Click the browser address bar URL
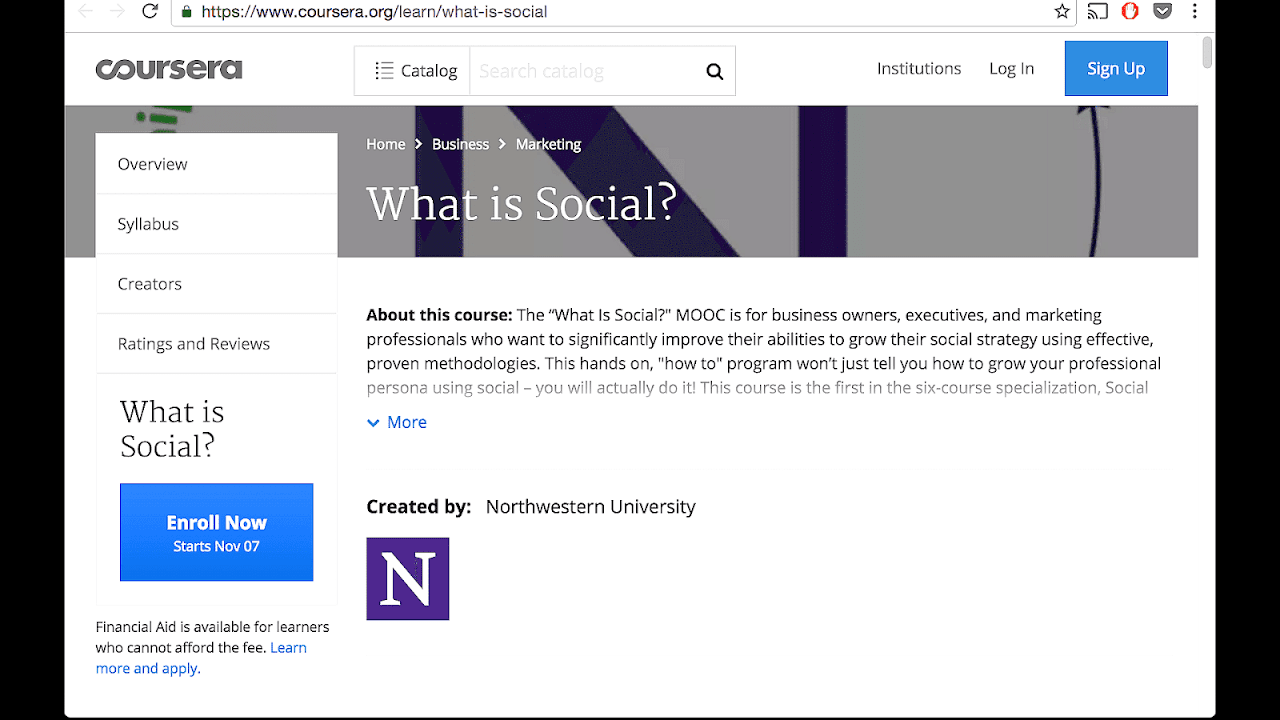 (374, 12)
